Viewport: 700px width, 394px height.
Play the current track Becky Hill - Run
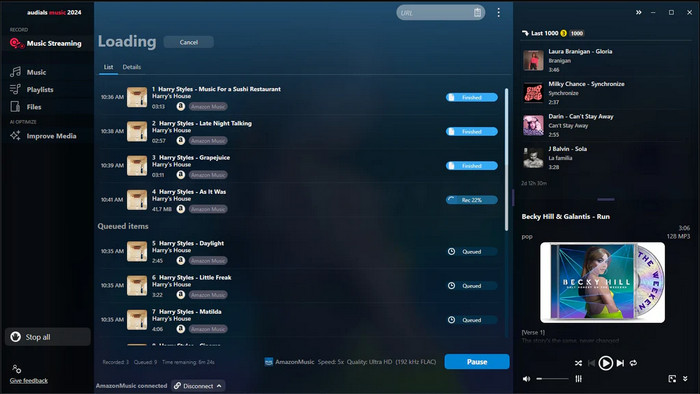606,363
